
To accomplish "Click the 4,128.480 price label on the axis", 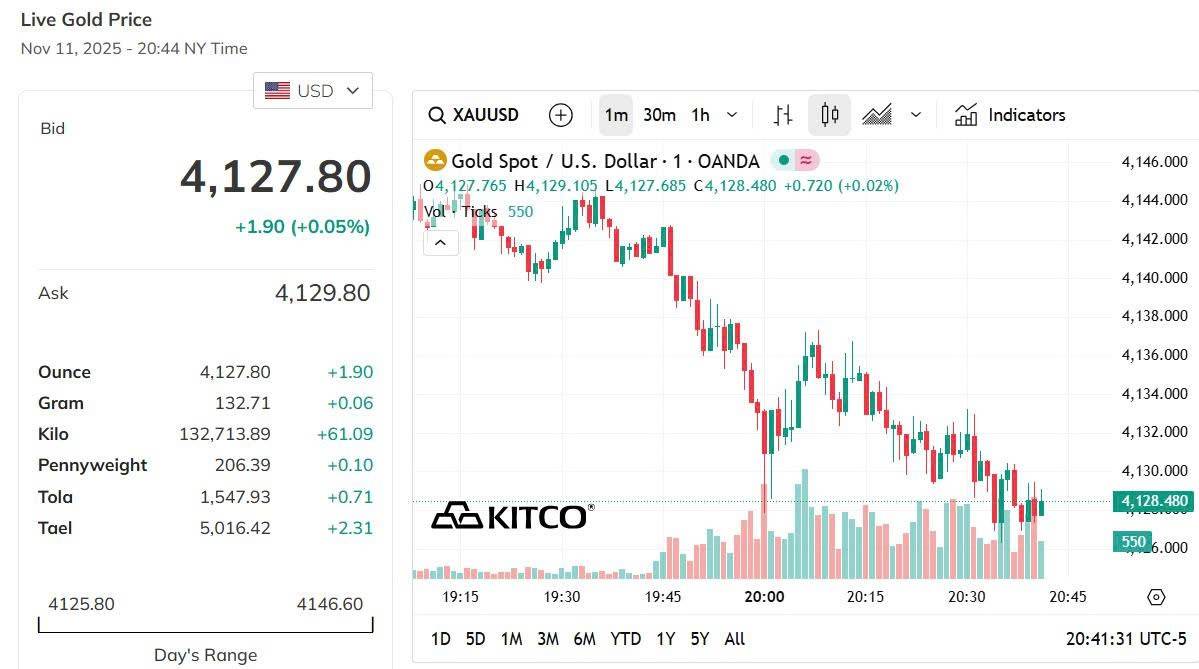I will pyautogui.click(x=1155, y=500).
